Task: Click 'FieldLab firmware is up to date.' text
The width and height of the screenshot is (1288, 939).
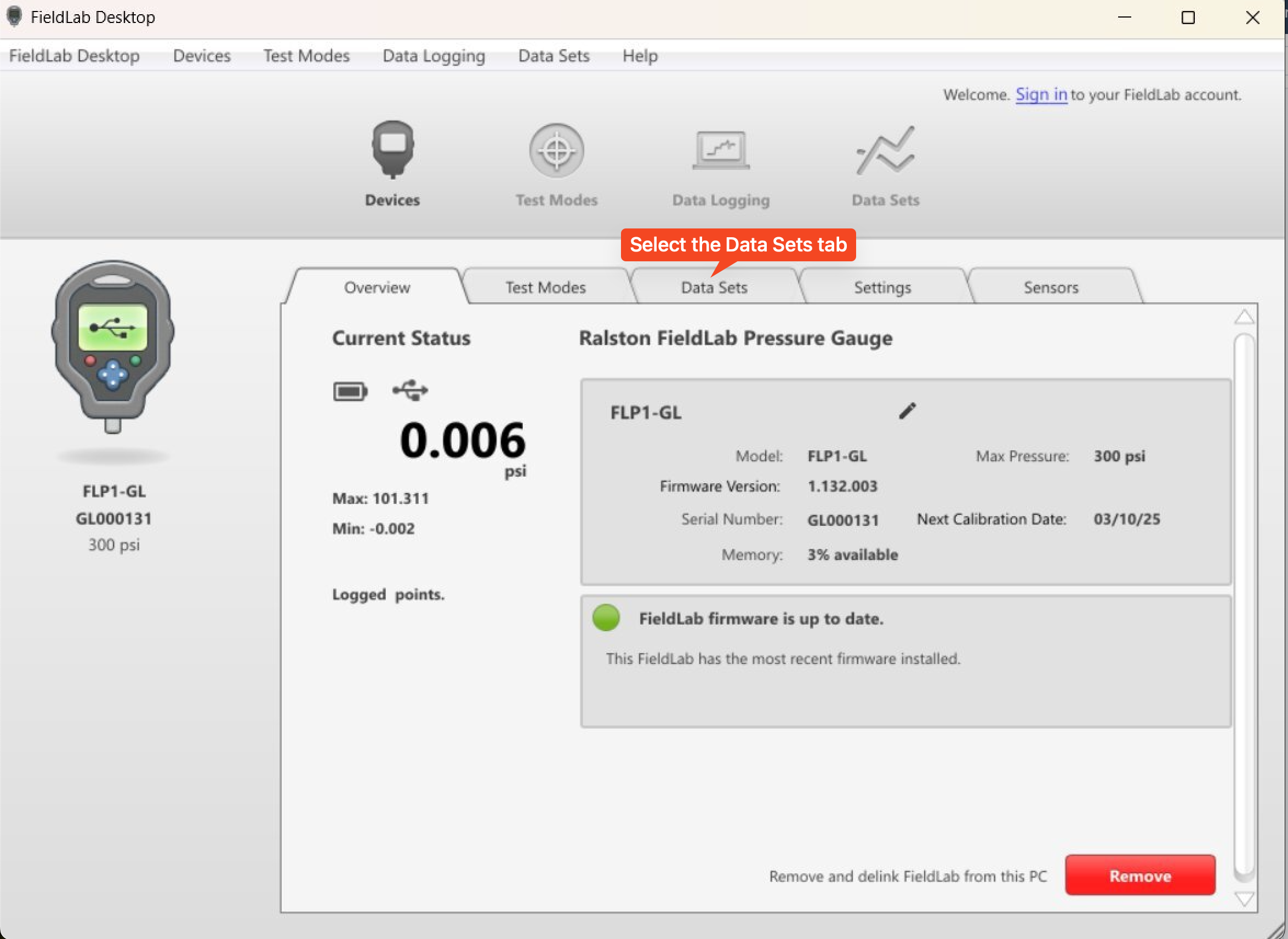Action: (x=761, y=619)
